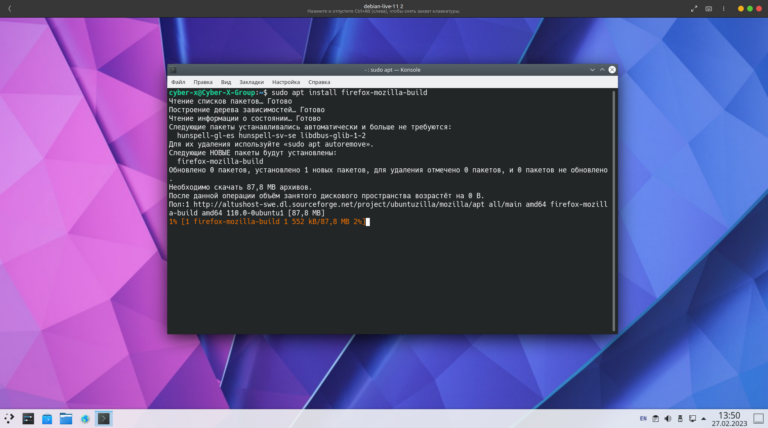Click 'sudo apt autoremove' hint line
The width and height of the screenshot is (768, 428).
[x=271, y=144]
